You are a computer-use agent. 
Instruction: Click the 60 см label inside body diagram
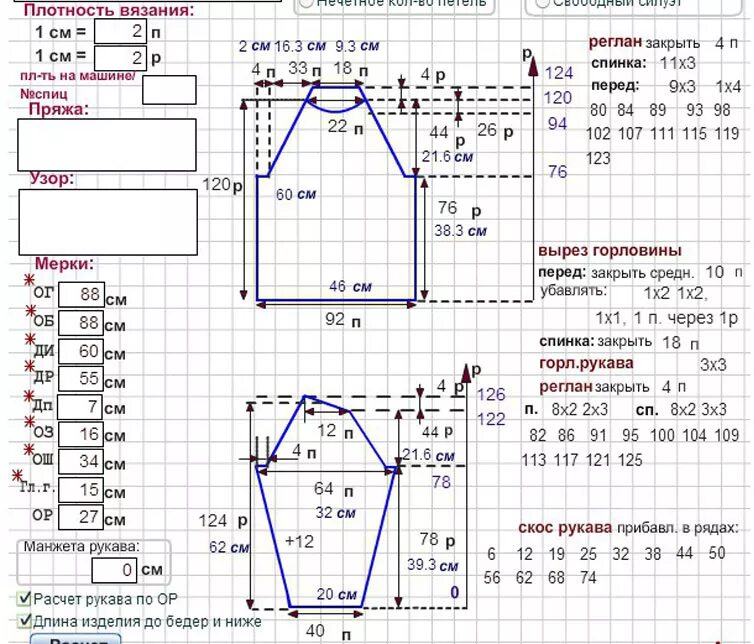[296, 194]
